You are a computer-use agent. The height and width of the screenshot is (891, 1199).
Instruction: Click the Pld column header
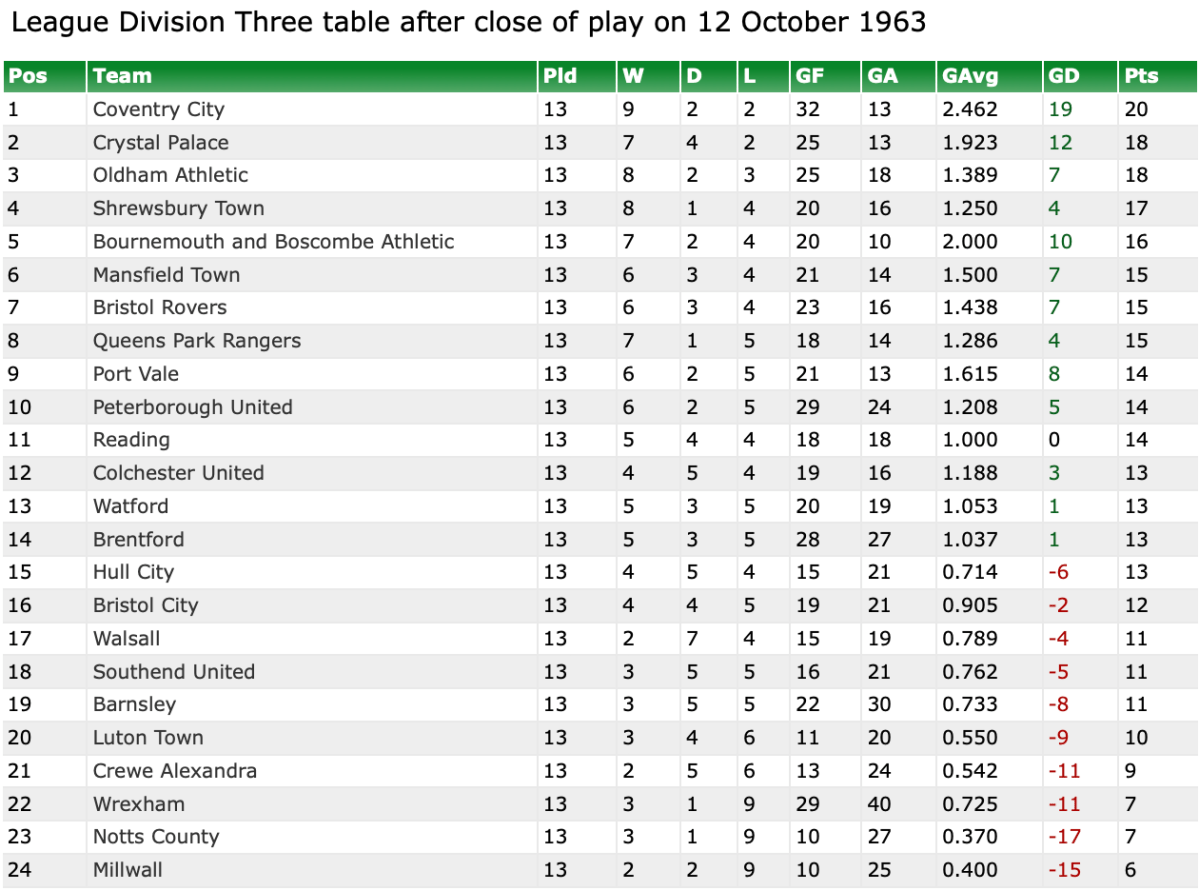click(560, 76)
